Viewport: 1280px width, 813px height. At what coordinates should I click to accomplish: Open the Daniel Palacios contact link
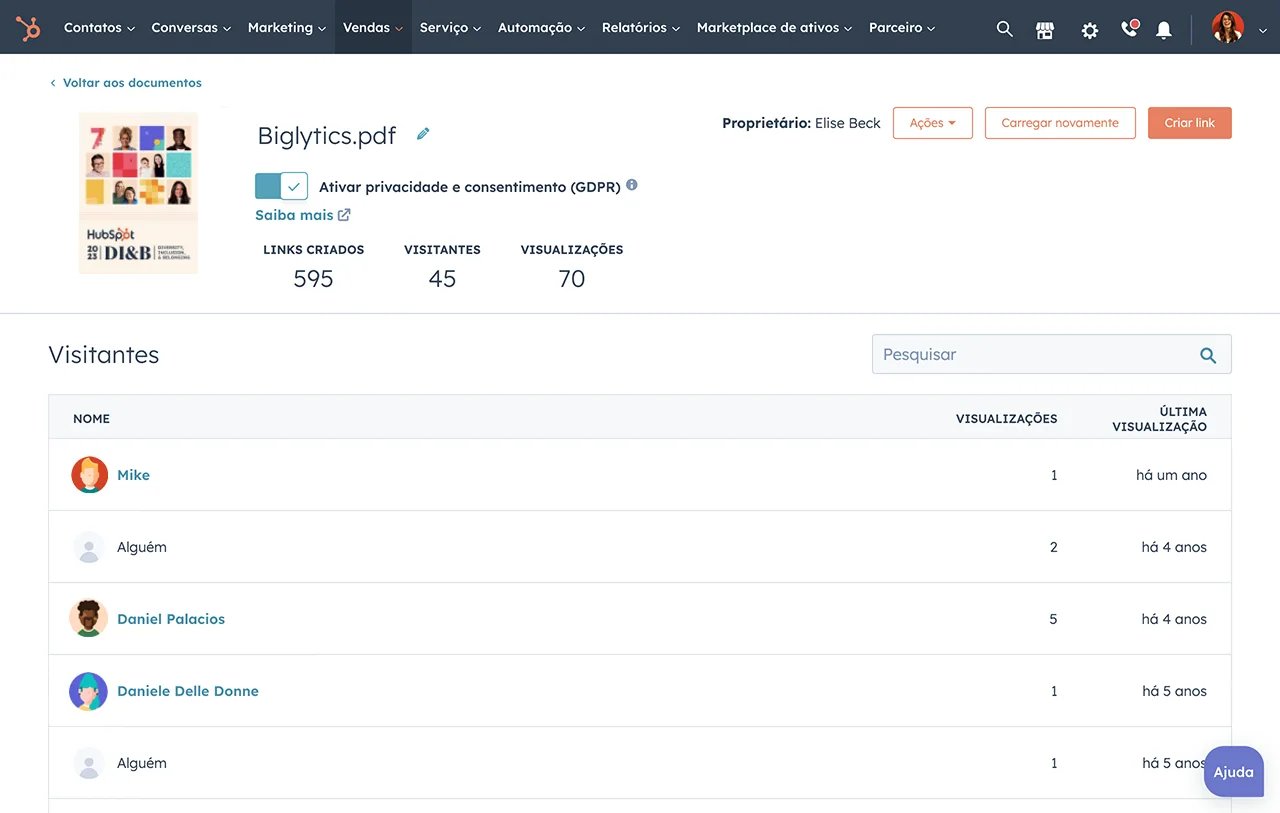pos(171,618)
